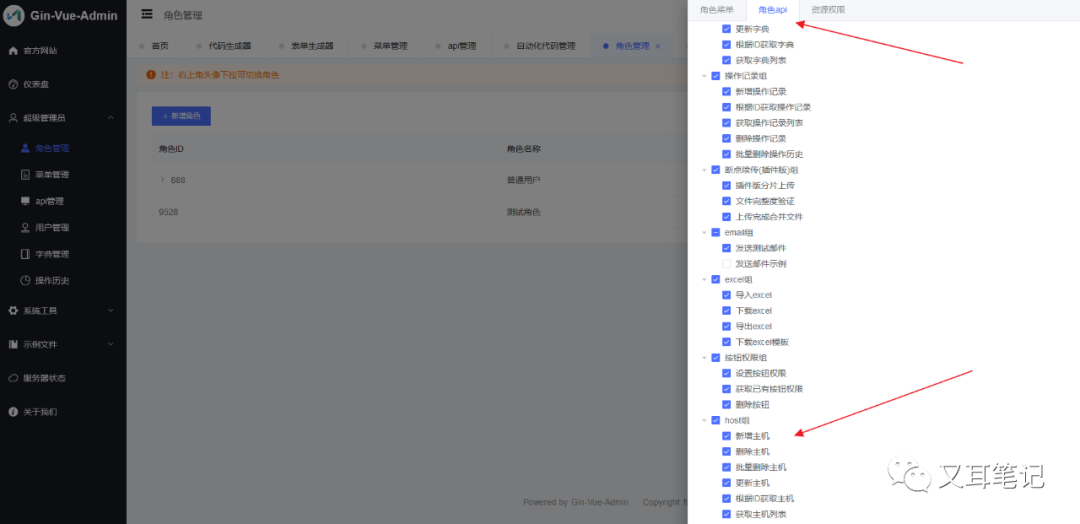The height and width of the screenshot is (524, 1080).
Task: Click the 测试角色 role name cell
Action: tap(523, 213)
